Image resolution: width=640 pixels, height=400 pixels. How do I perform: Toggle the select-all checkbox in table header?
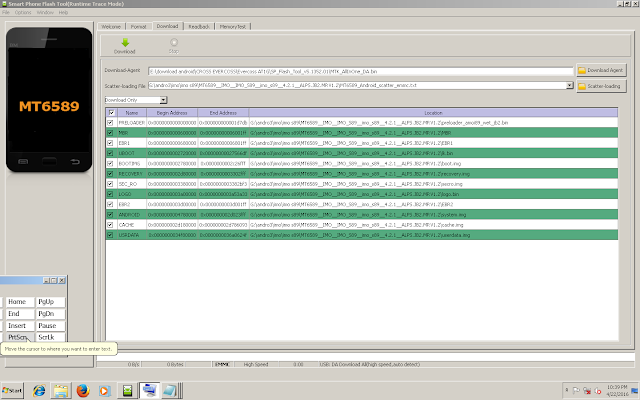point(111,113)
